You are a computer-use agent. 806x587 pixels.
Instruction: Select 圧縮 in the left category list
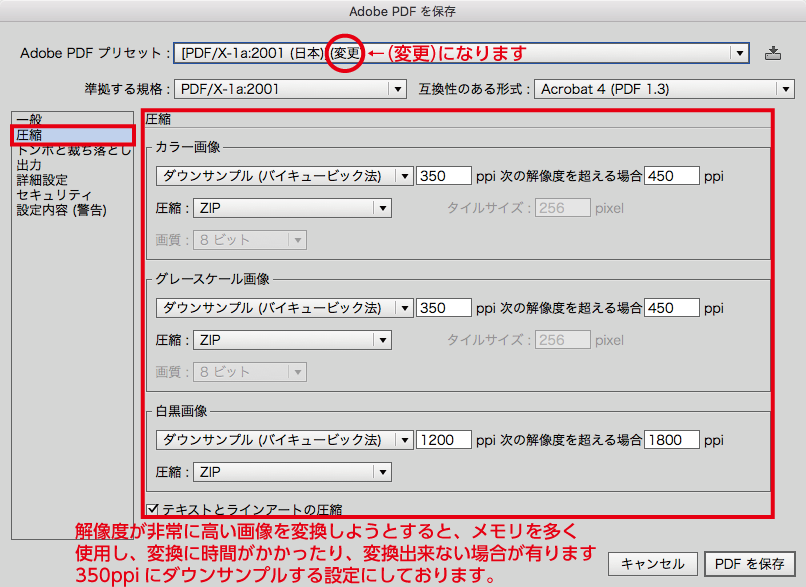pyautogui.click(x=73, y=135)
